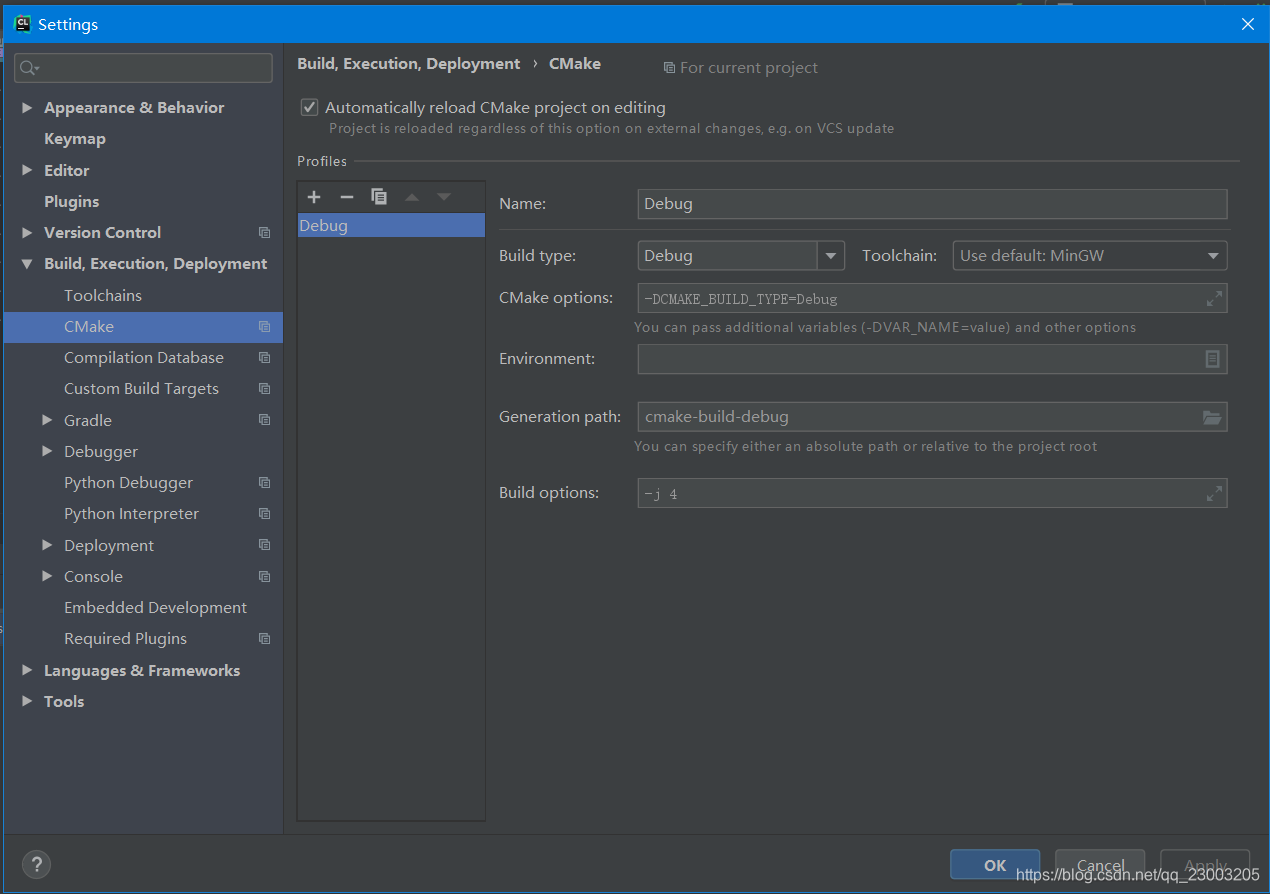Screen dimensions: 1270x894
Task: Click the Apply button
Action: [1205, 865]
